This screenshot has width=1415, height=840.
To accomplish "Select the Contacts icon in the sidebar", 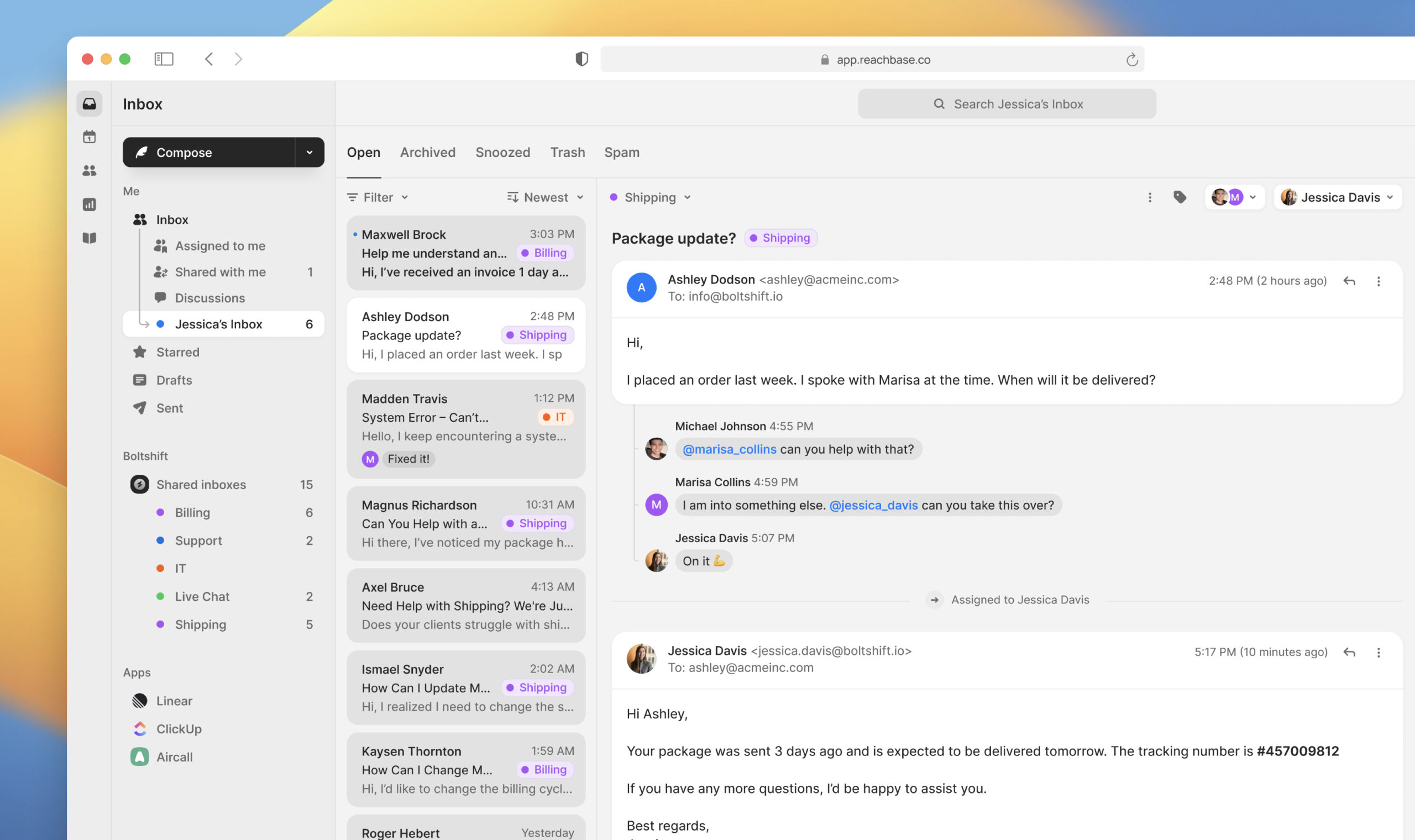I will click(x=90, y=170).
